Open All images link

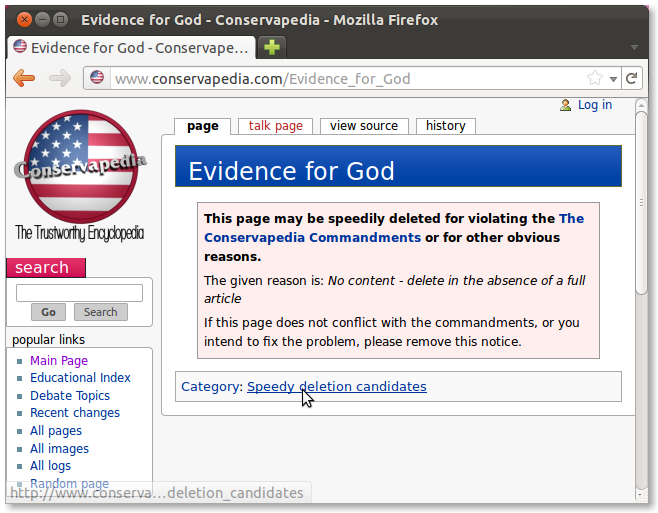tap(59, 448)
